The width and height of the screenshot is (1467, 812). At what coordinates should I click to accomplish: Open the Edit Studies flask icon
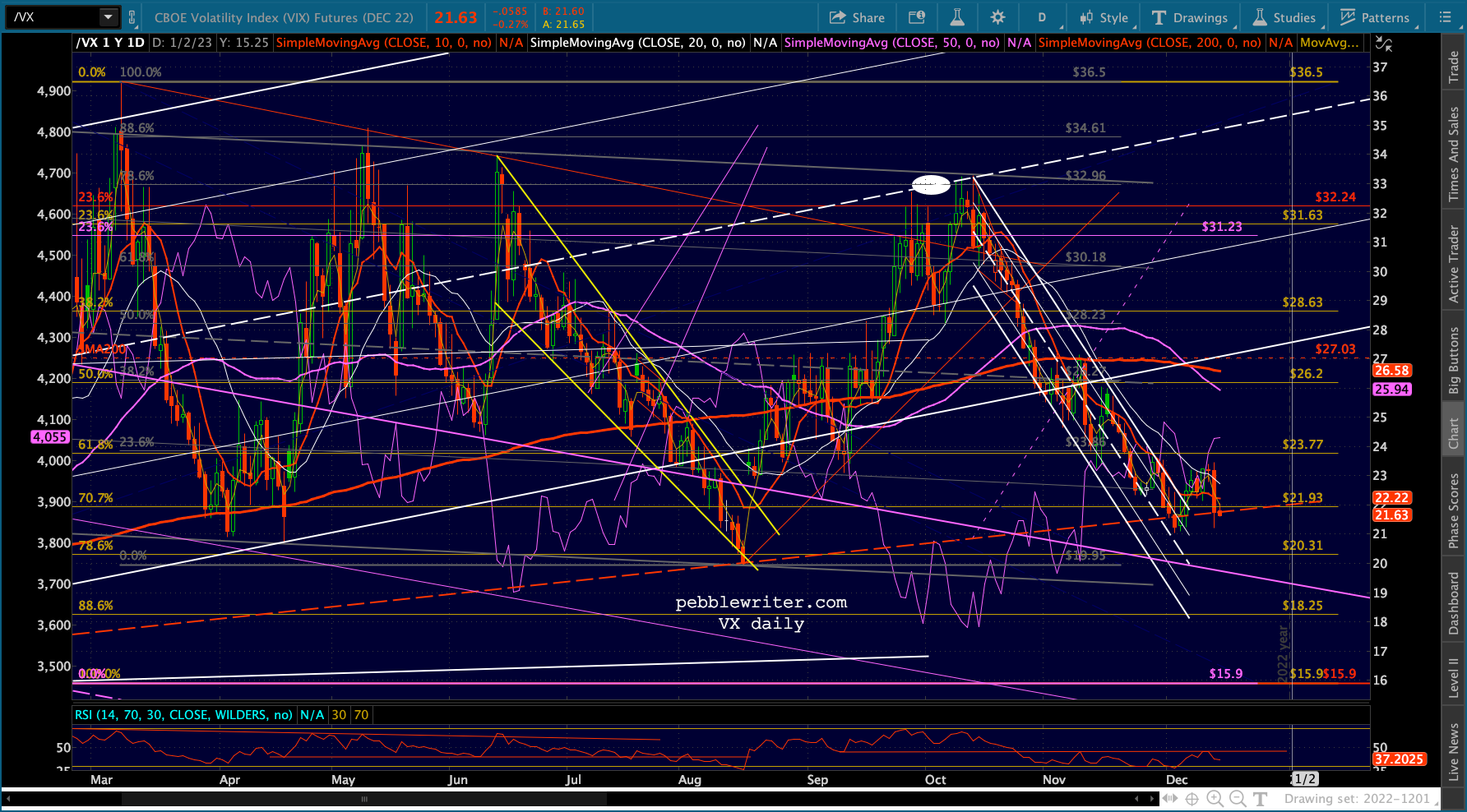[957, 17]
